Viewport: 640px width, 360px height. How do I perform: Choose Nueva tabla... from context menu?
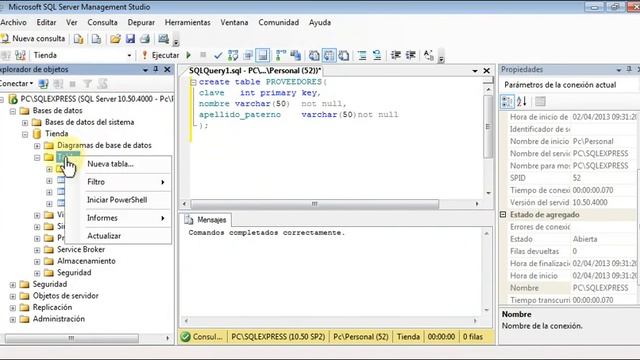pos(118,164)
